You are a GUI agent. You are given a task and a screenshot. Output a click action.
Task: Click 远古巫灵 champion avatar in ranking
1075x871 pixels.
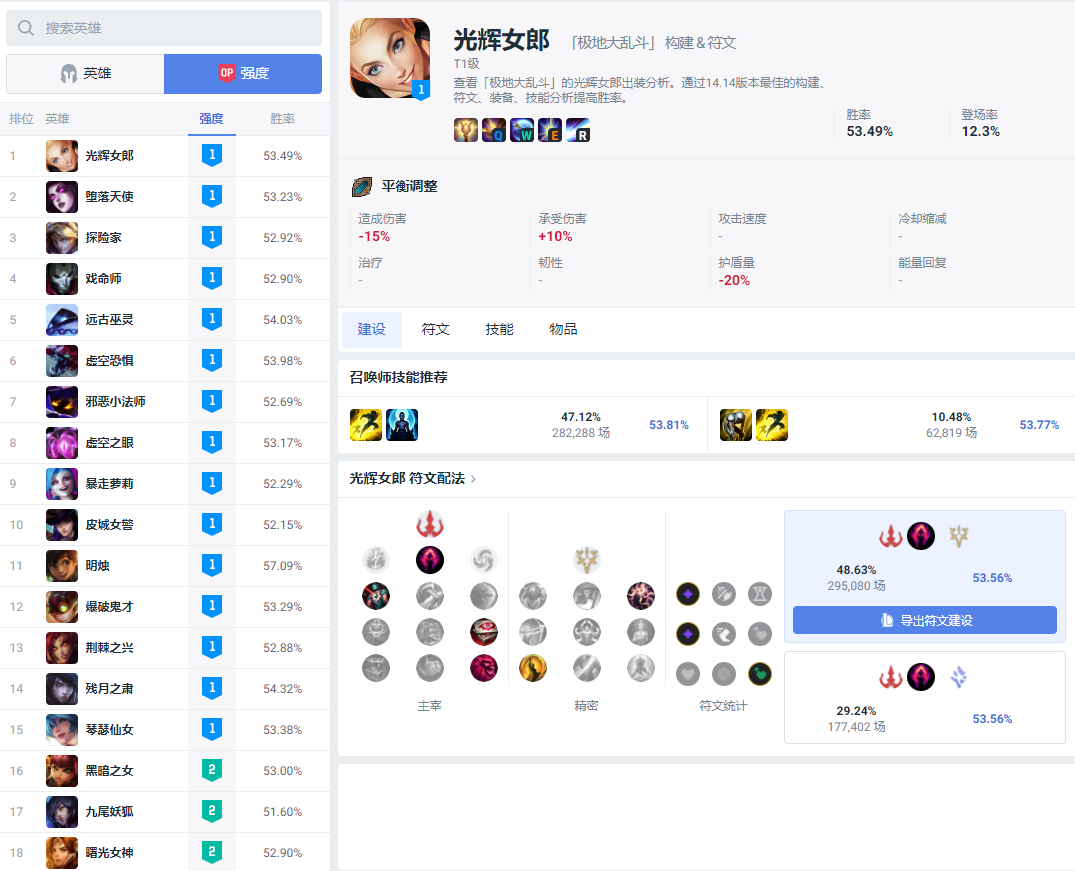tap(62, 320)
